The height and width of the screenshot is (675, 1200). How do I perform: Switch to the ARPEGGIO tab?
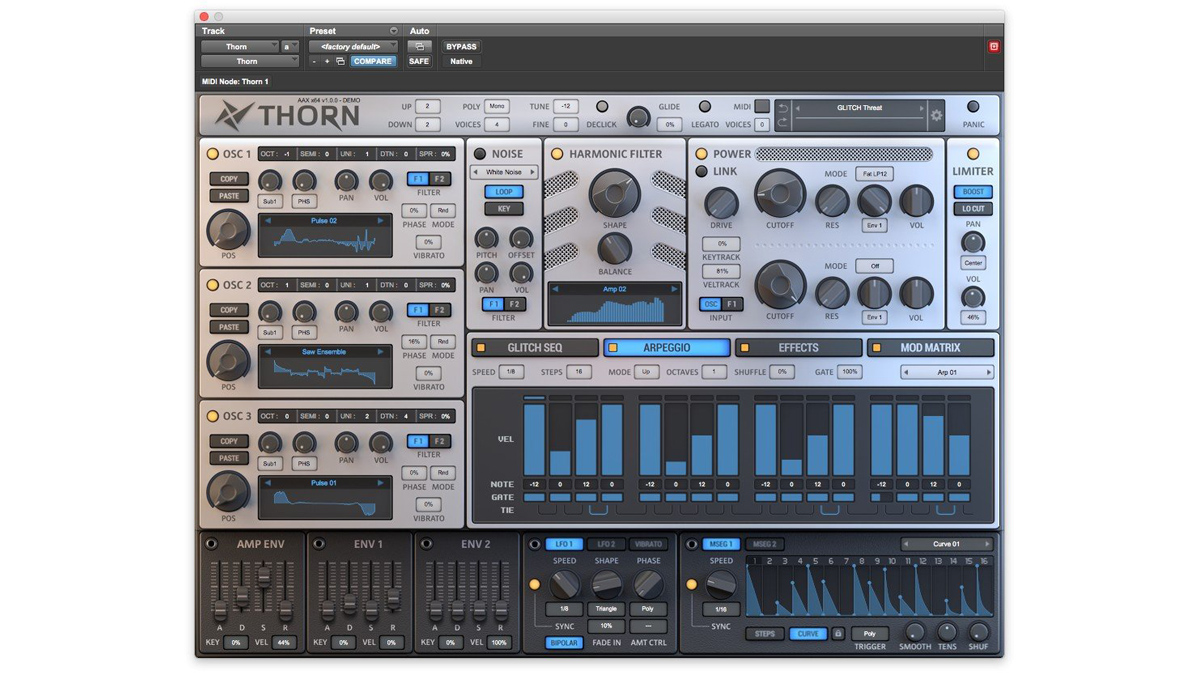(x=667, y=348)
